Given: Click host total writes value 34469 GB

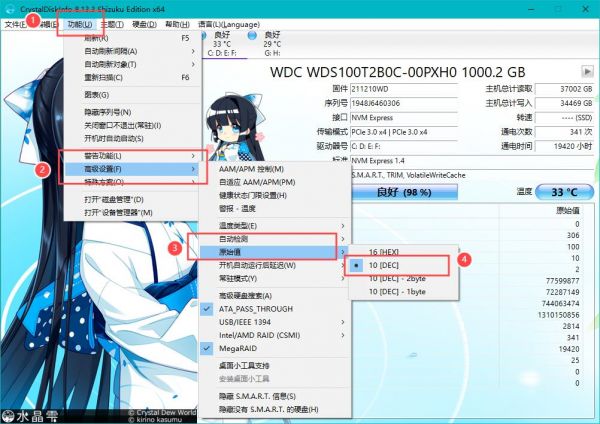Looking at the screenshot, I should pyautogui.click(x=564, y=103).
